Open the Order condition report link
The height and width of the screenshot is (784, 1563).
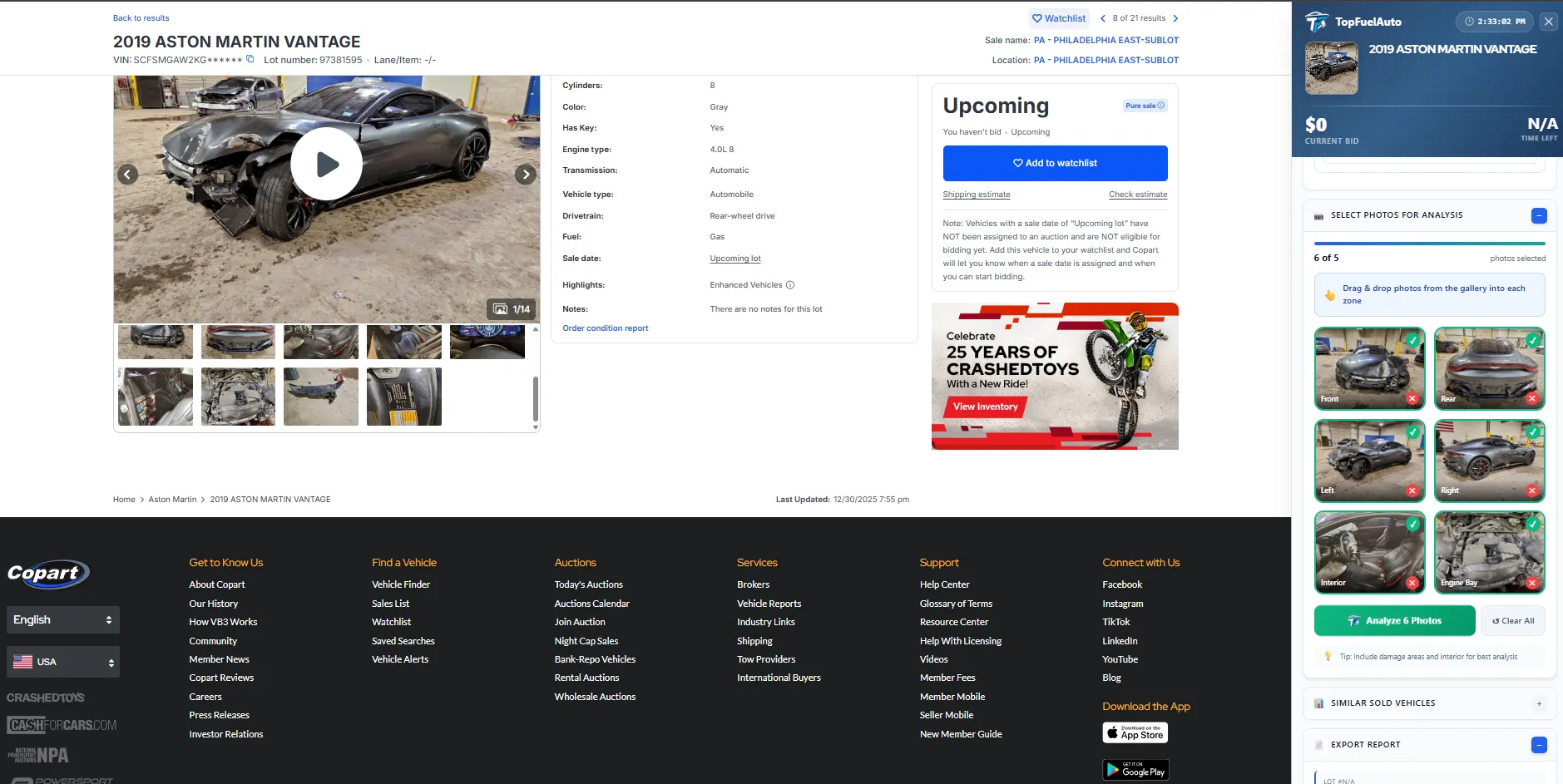coord(605,328)
